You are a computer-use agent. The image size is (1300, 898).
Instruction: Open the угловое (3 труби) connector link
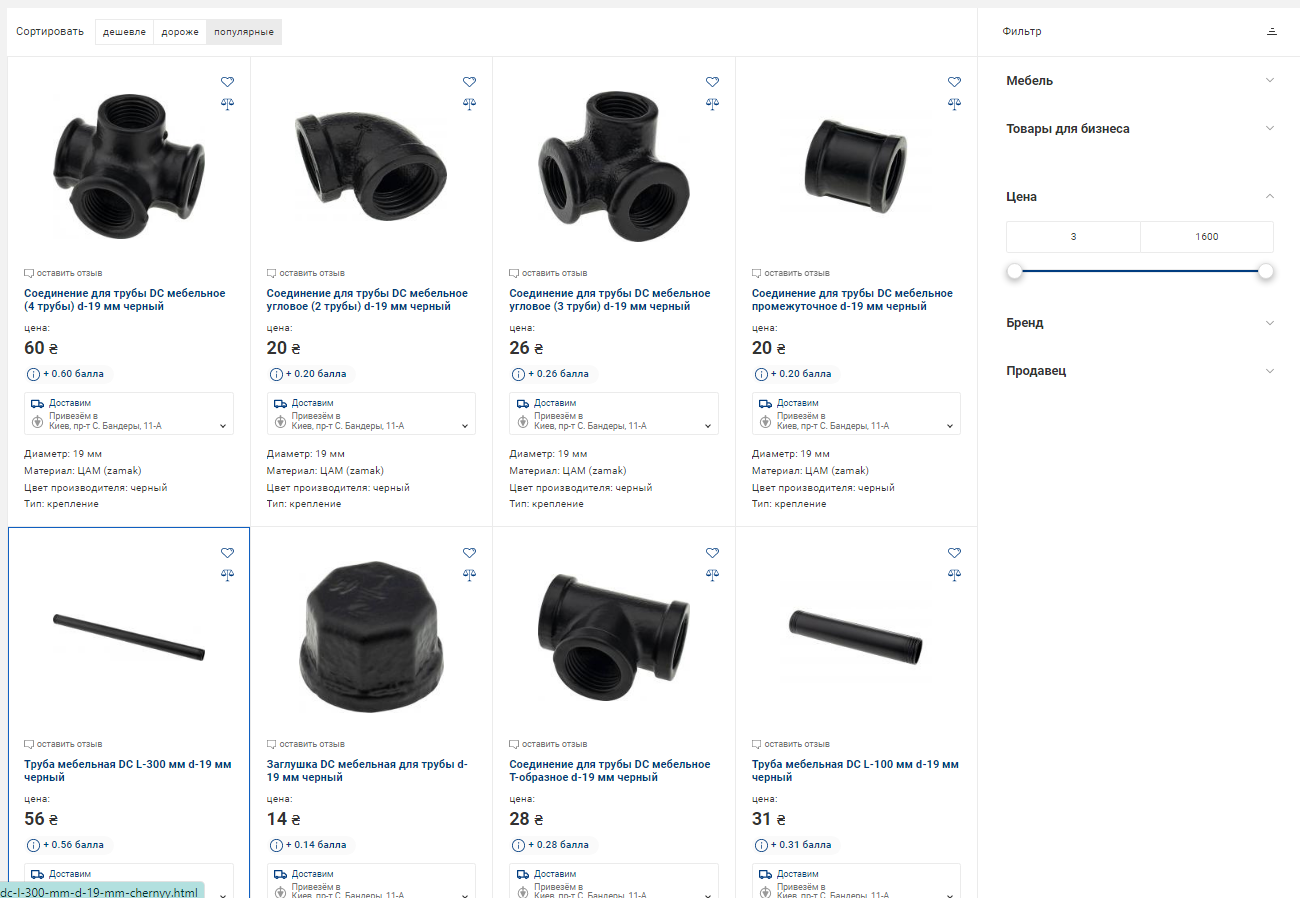point(610,300)
